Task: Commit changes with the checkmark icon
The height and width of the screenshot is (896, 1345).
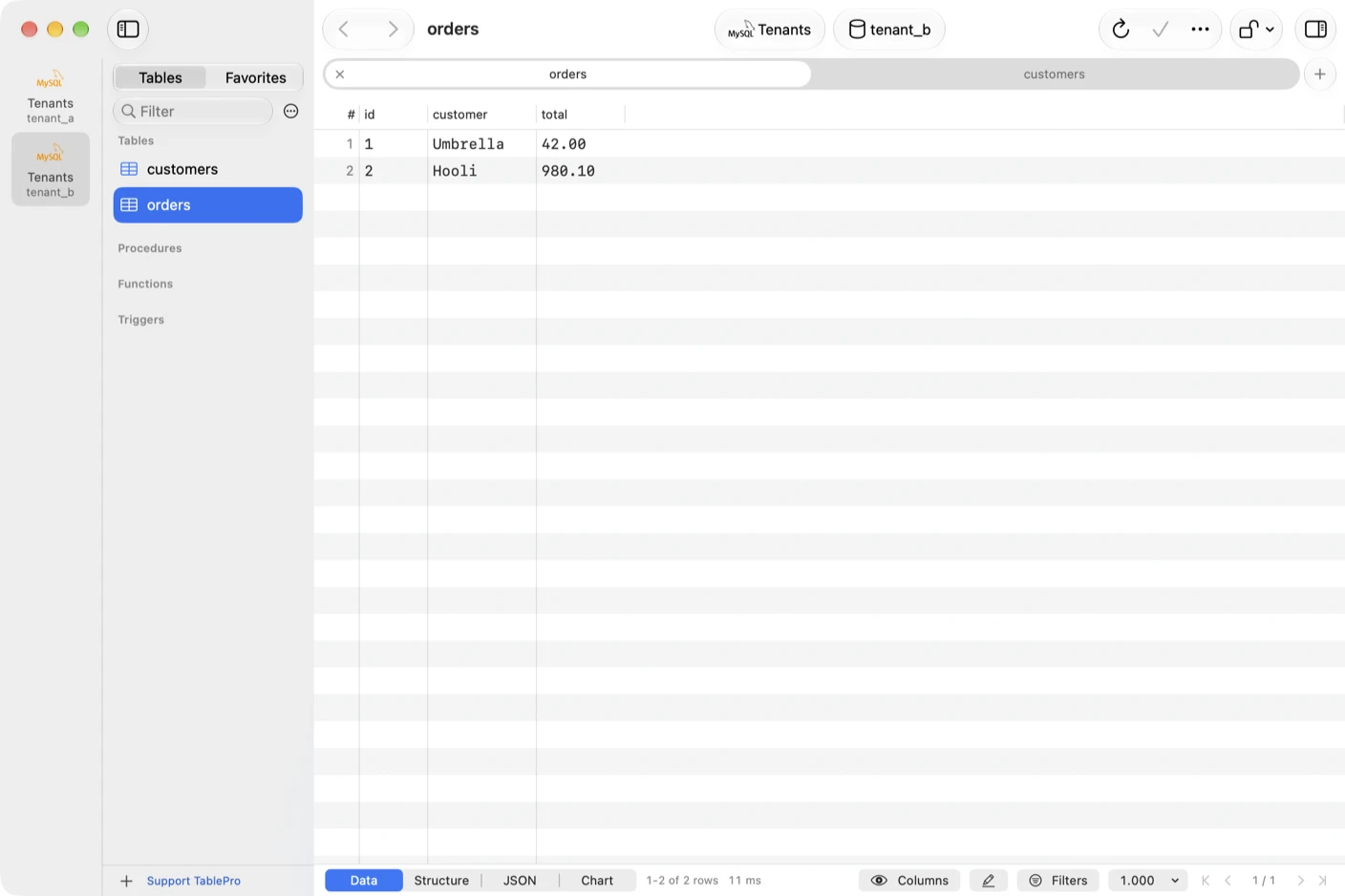Action: [1161, 30]
